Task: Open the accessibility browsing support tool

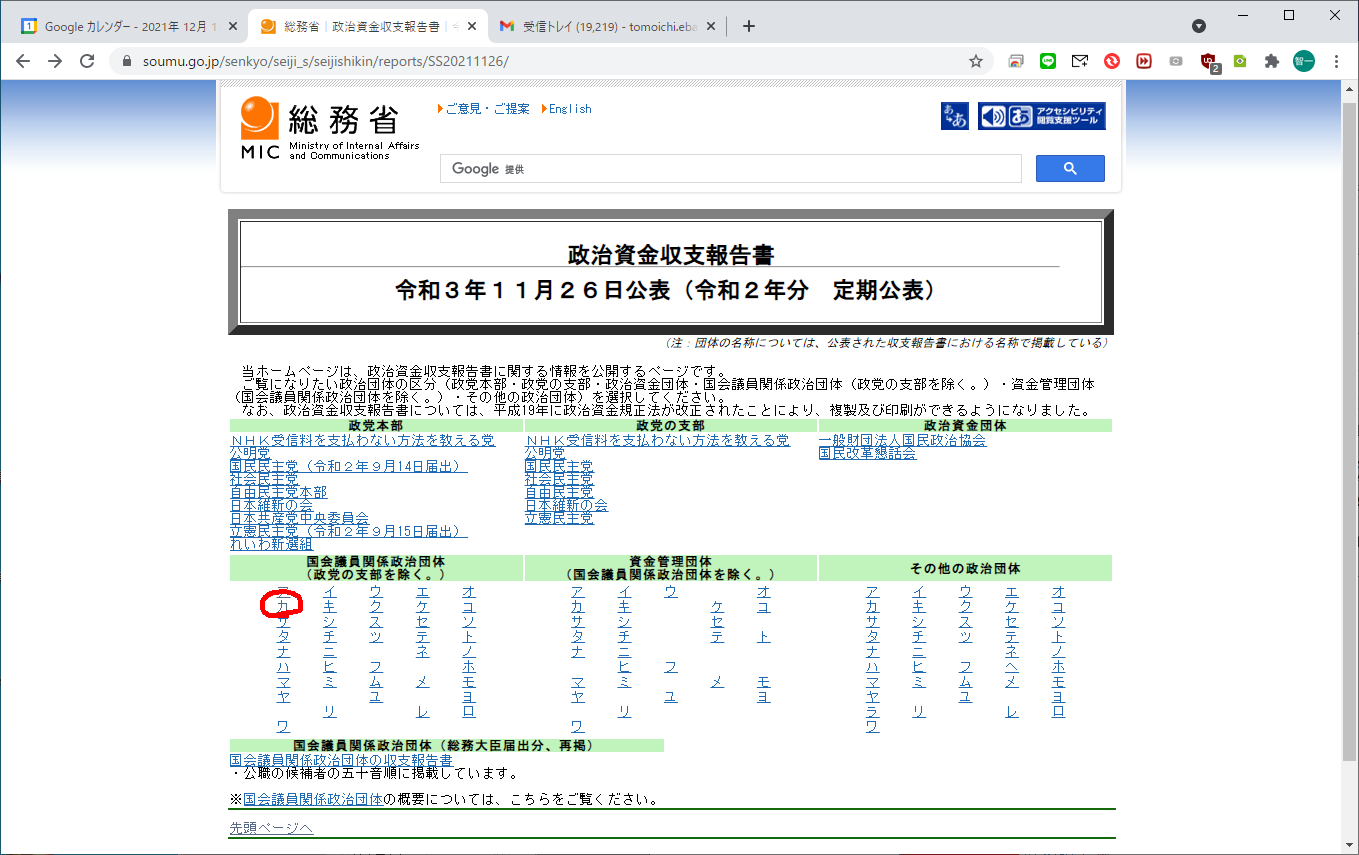Action: (1041, 116)
